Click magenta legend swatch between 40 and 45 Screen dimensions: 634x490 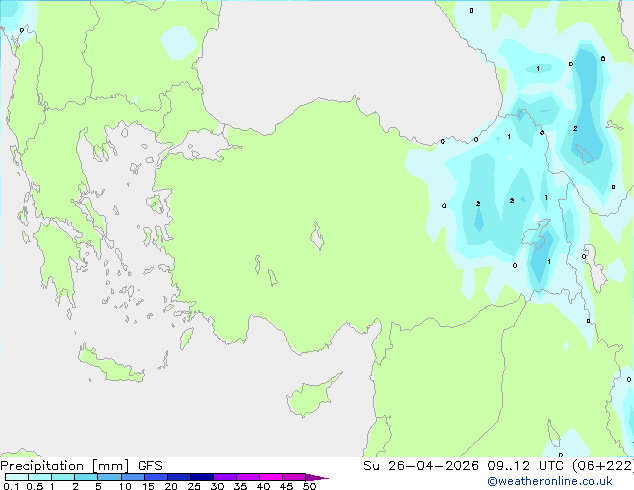click(x=271, y=477)
